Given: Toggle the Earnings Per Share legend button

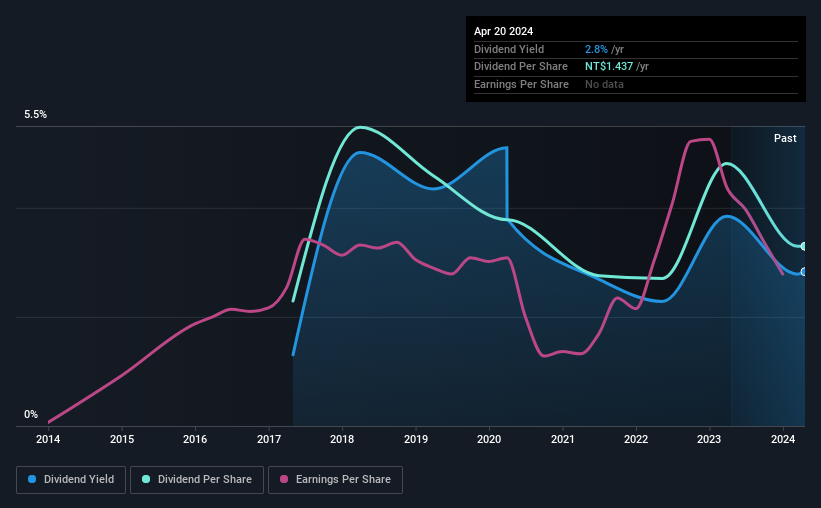Looking at the screenshot, I should click(335, 480).
